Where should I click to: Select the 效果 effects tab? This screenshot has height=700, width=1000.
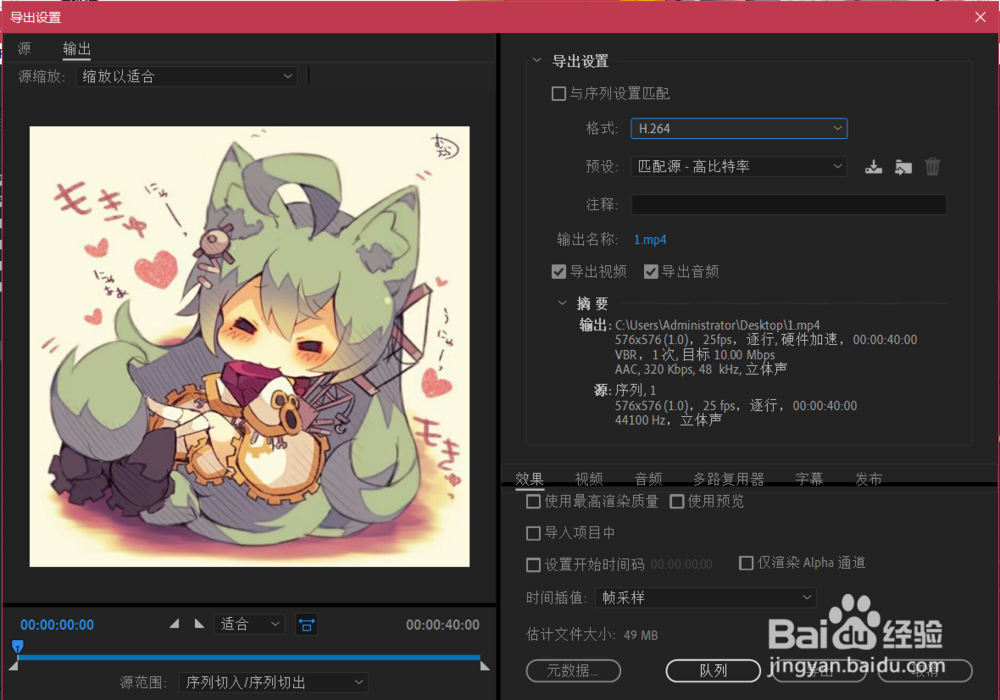pyautogui.click(x=529, y=479)
